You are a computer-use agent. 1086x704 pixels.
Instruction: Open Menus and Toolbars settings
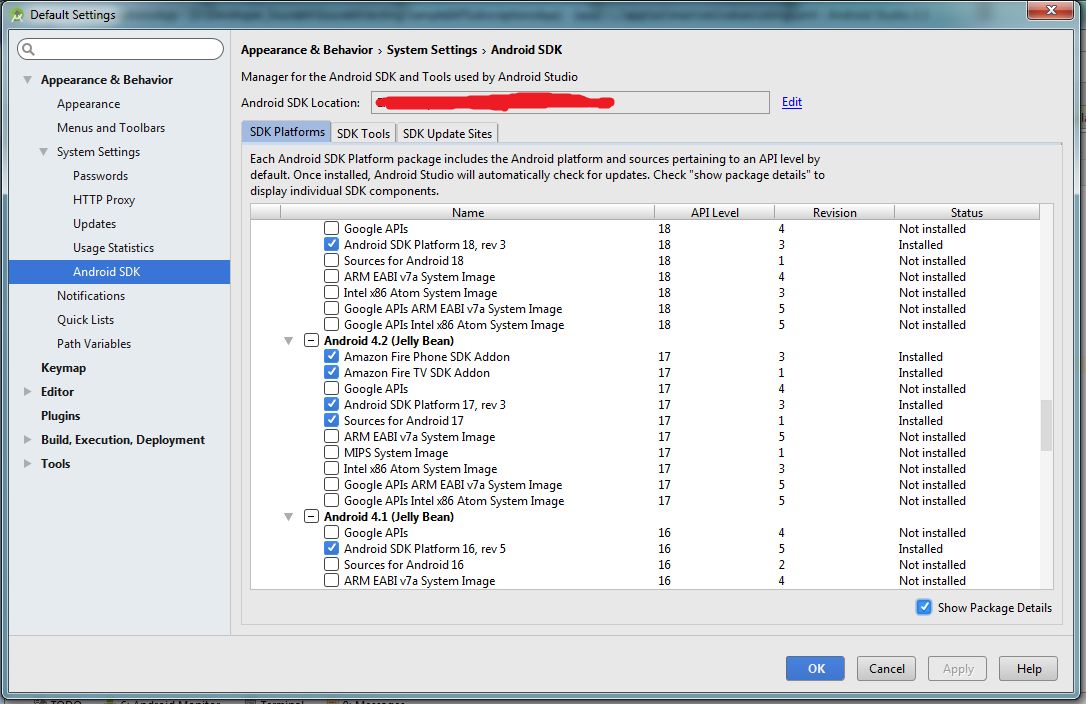[x=111, y=127]
